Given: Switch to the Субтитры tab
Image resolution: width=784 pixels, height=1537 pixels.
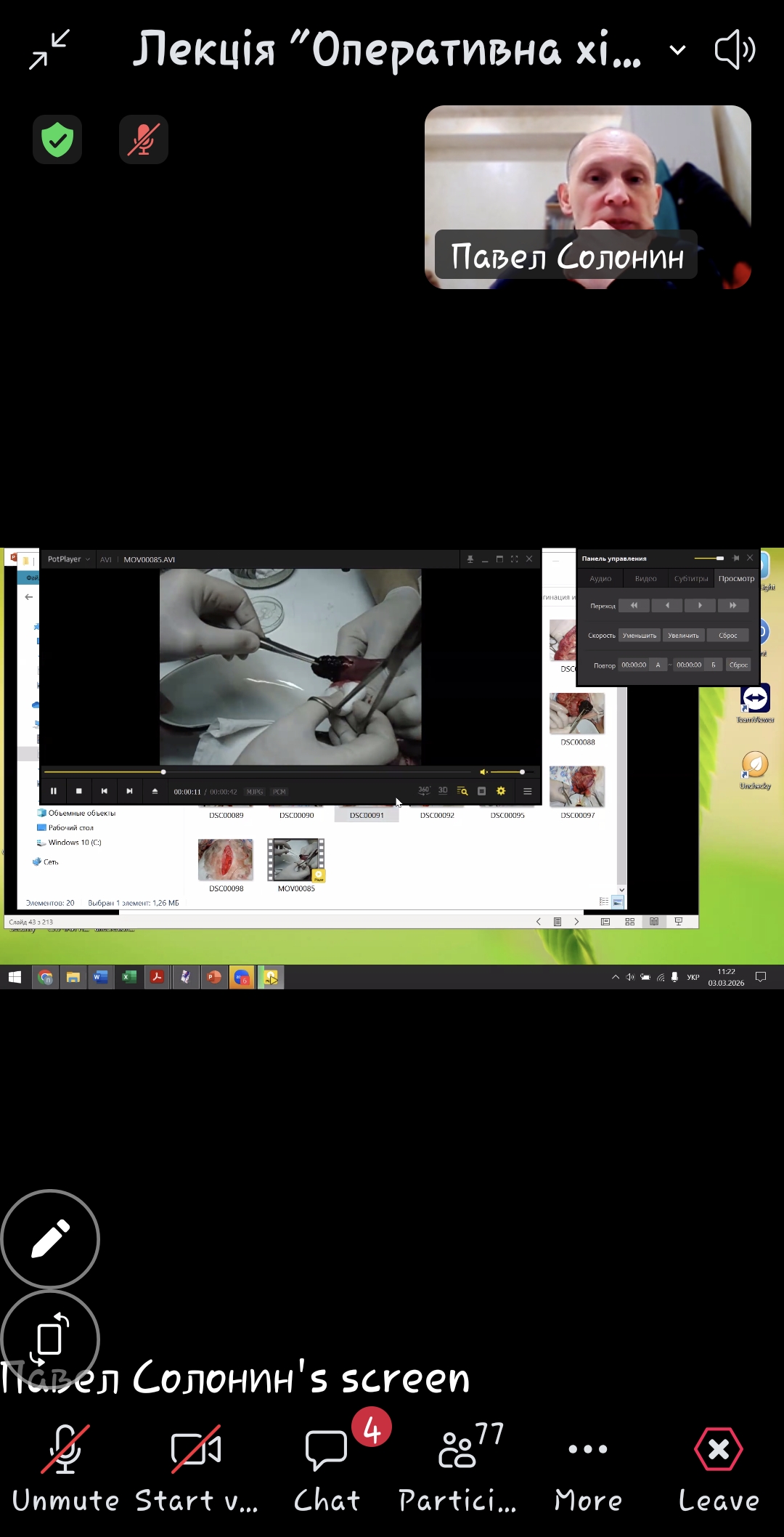Looking at the screenshot, I should coord(691,578).
